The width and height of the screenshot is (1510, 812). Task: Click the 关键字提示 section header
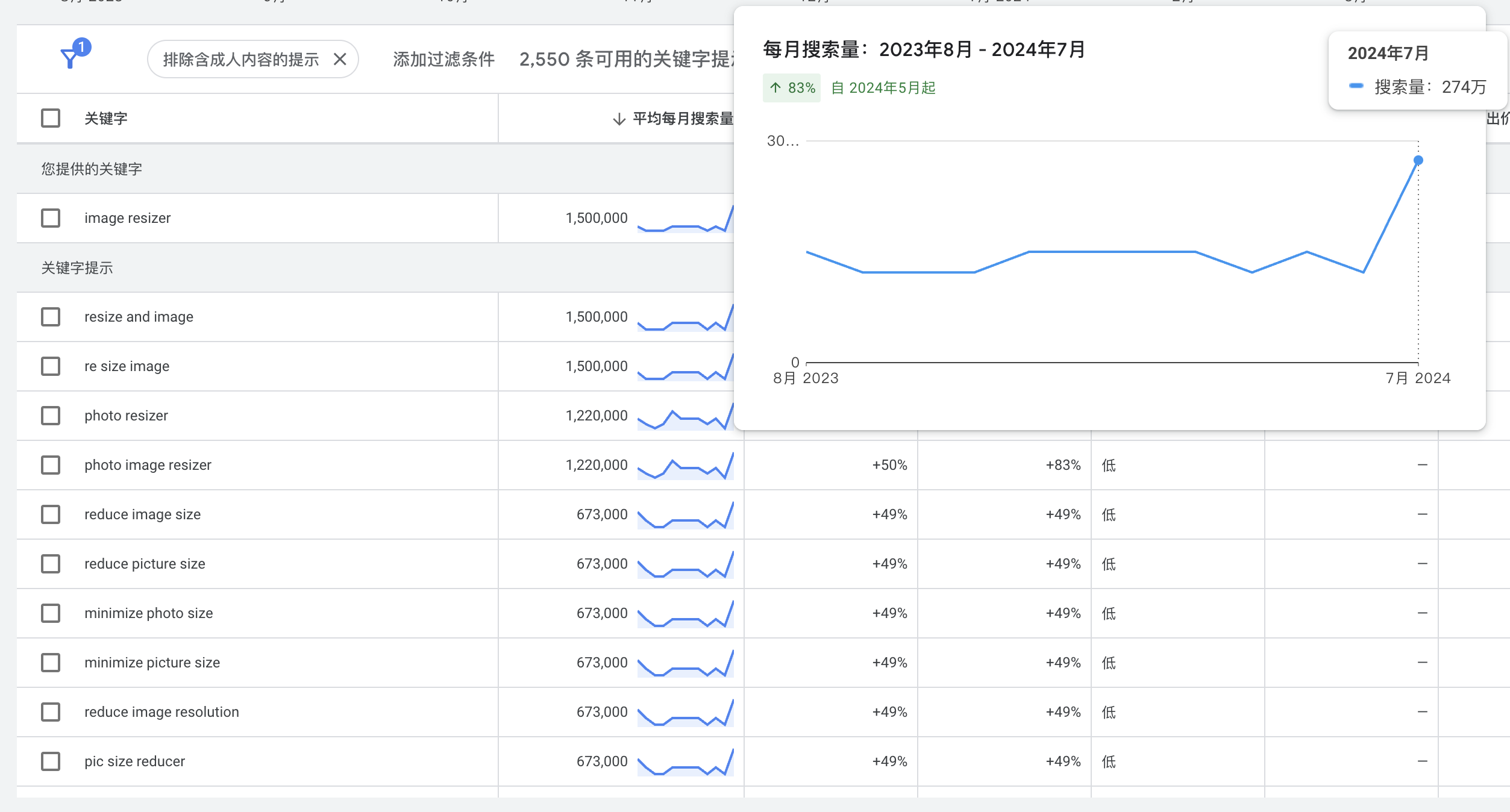click(77, 268)
